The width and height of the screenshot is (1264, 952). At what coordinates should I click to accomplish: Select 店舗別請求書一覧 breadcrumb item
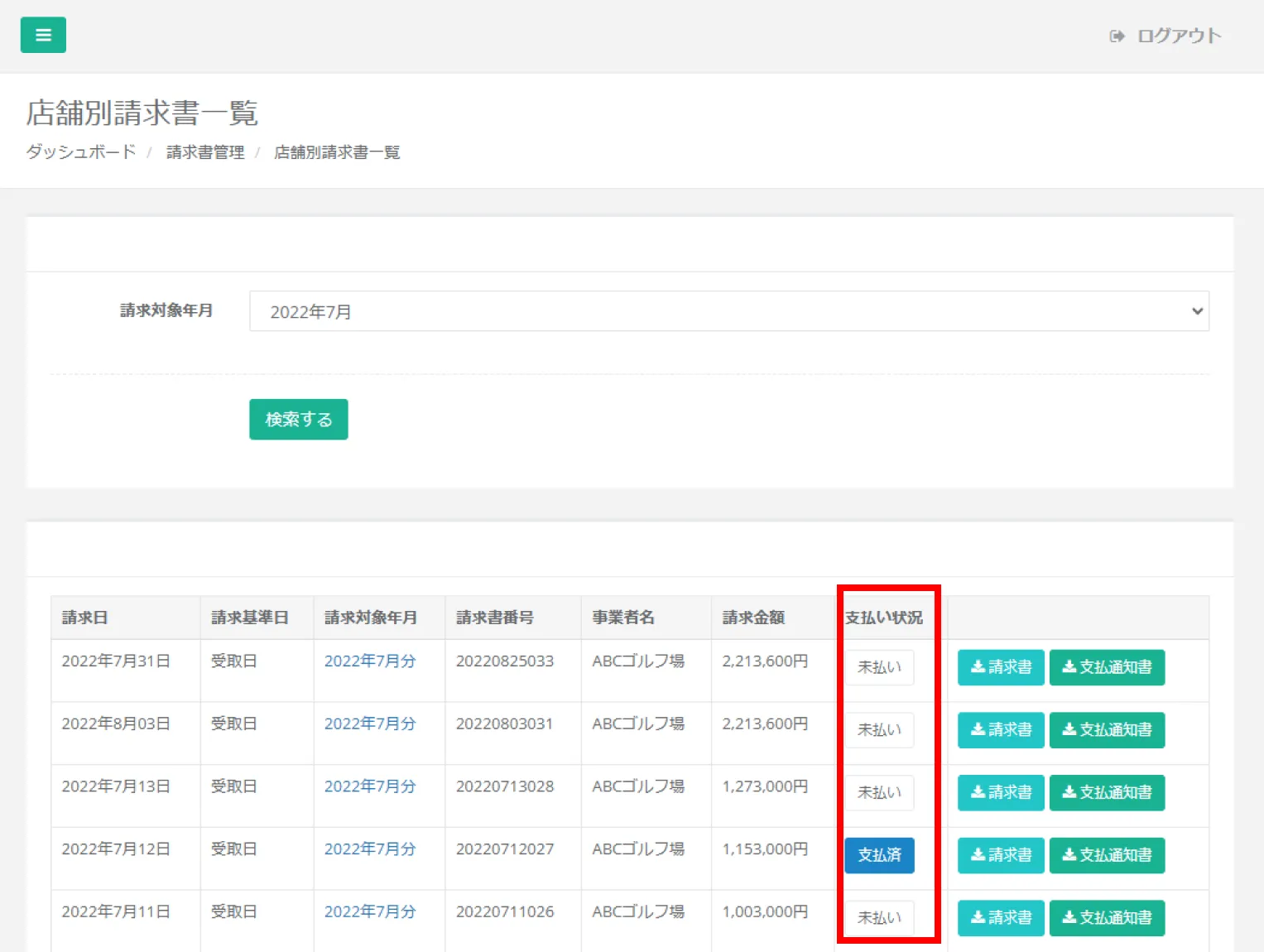point(337,151)
